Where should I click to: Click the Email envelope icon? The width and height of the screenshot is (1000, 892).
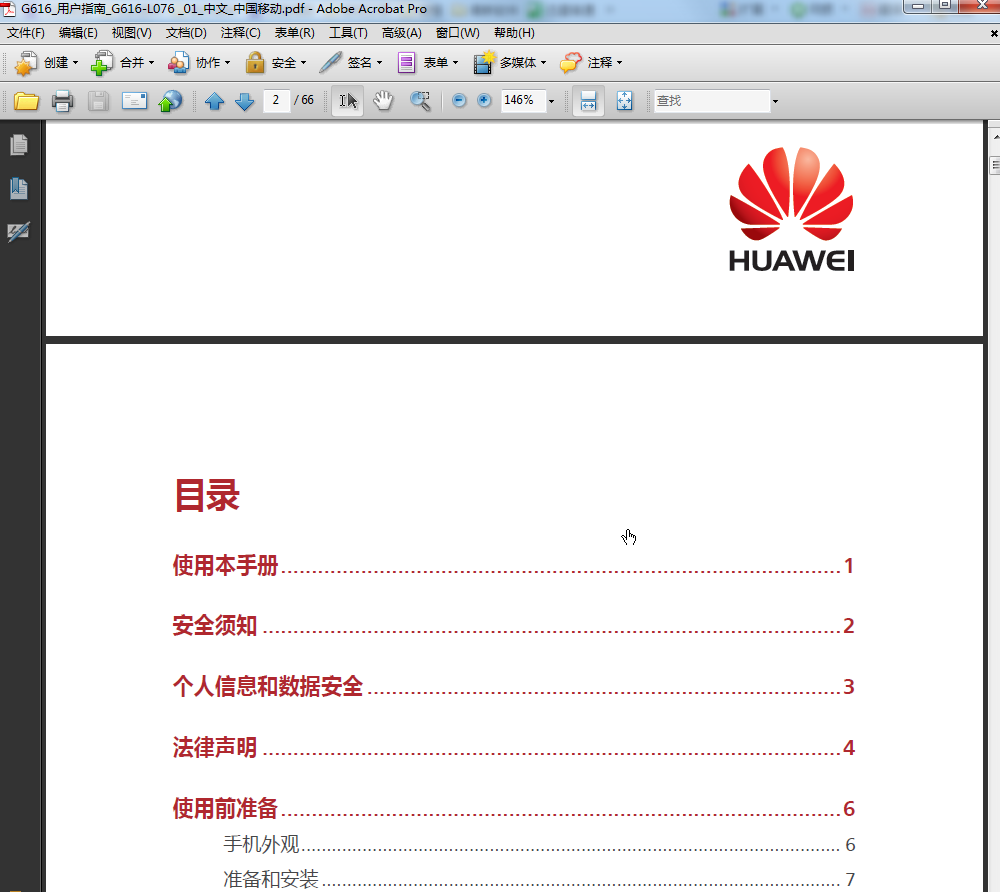(x=135, y=101)
